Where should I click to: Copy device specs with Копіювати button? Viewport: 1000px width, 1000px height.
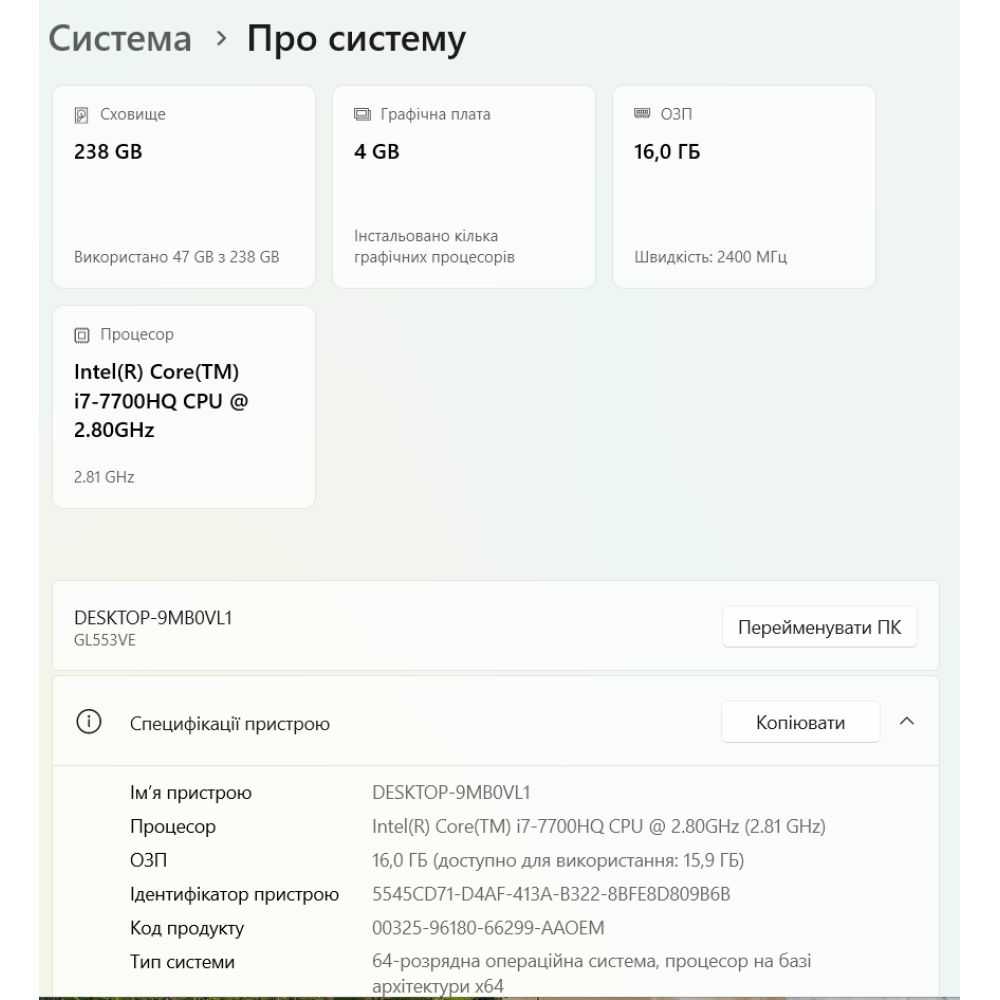tap(800, 722)
